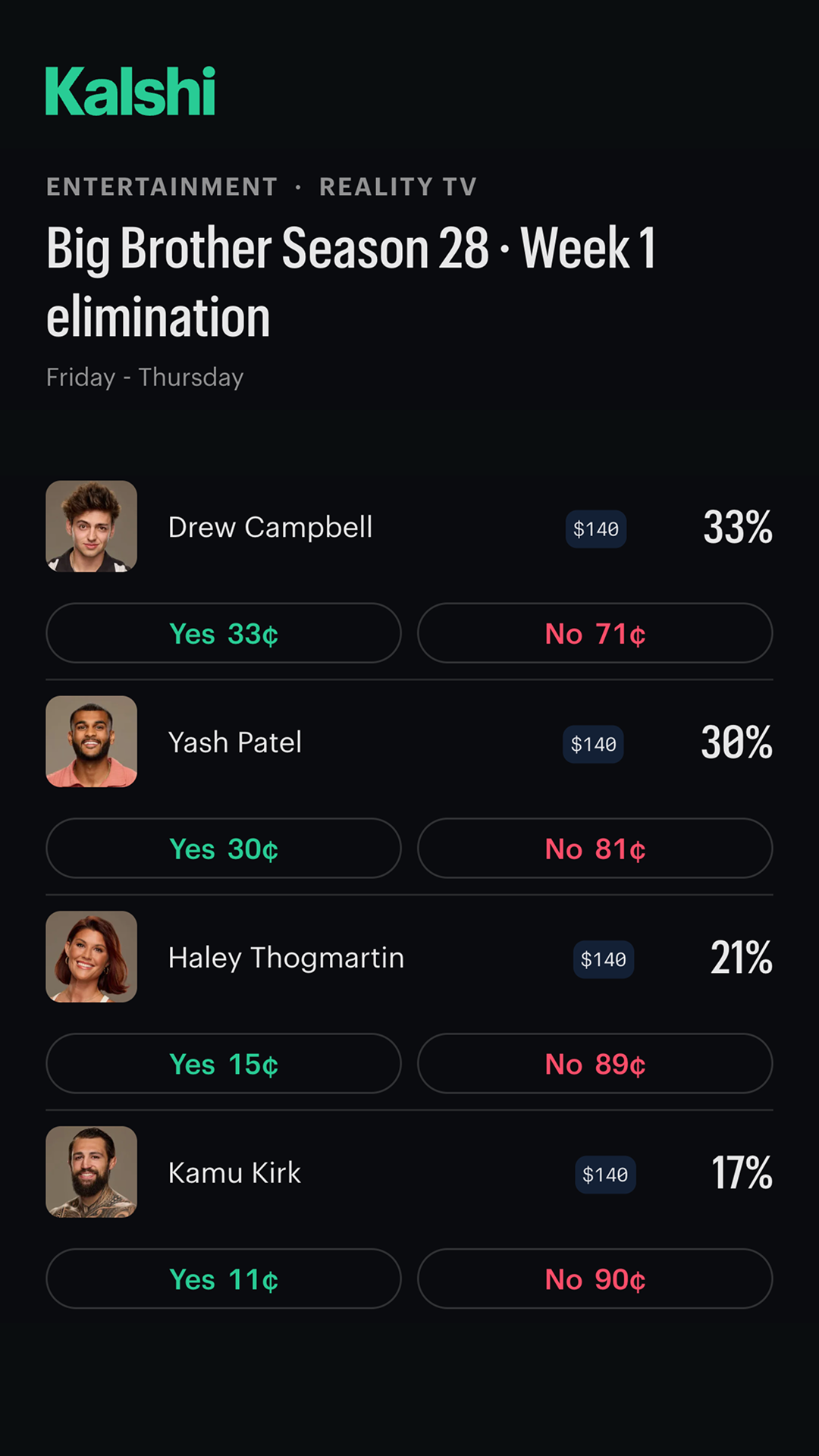The image size is (819, 1456).
Task: Click the $140 badge next to Yash Patel
Action: click(593, 745)
